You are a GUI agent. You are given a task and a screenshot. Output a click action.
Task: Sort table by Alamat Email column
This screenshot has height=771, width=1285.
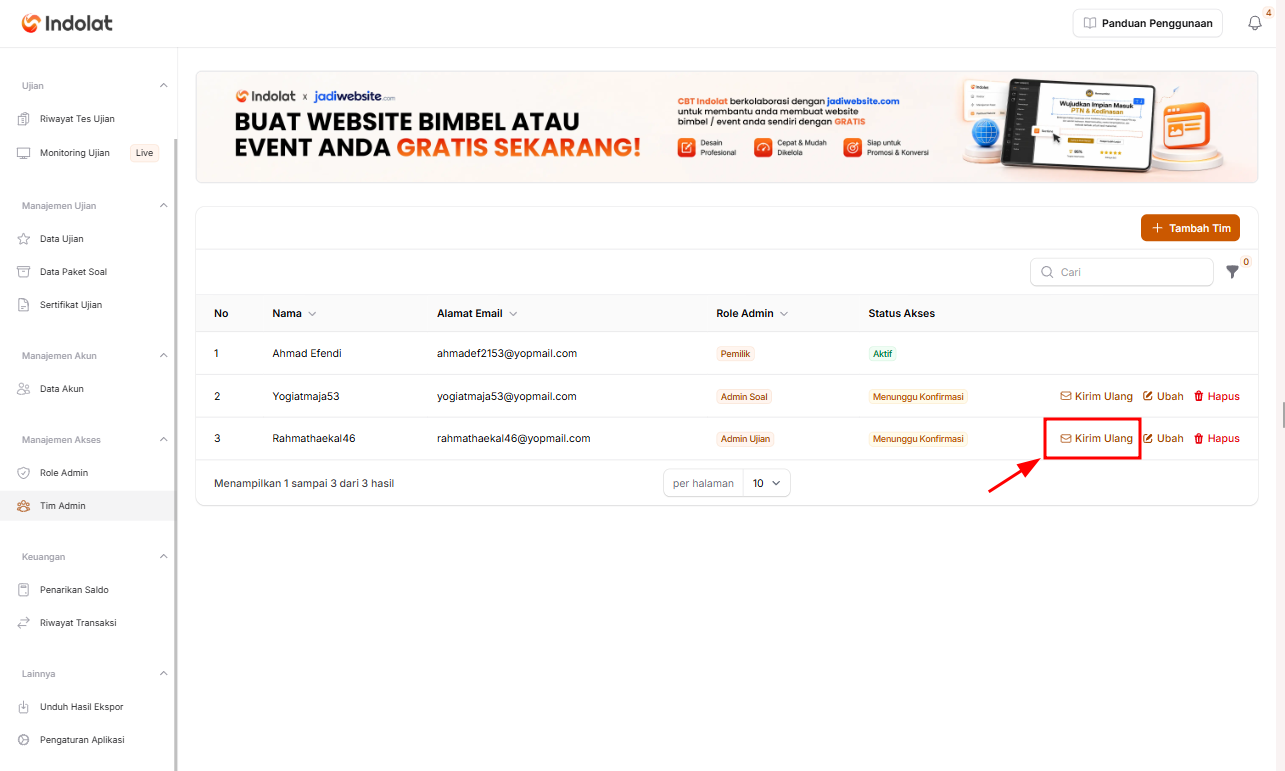[x=477, y=313]
